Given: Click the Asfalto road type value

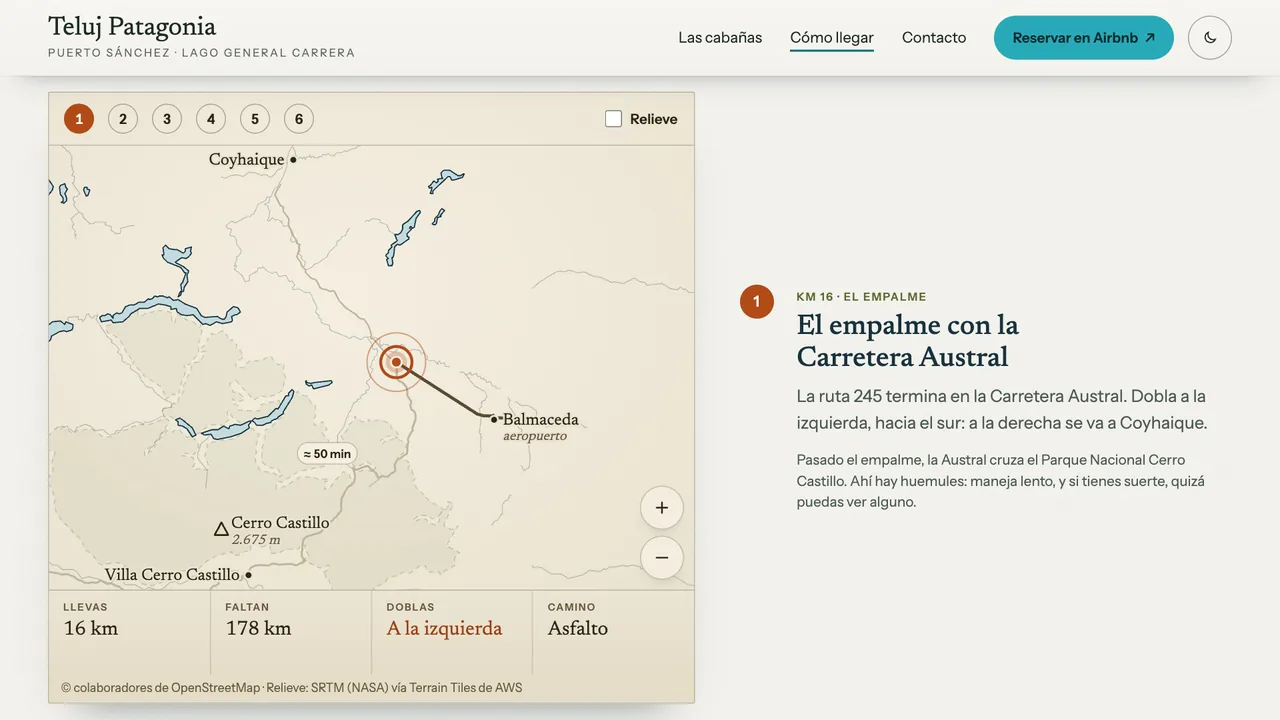Looking at the screenshot, I should pos(578,629).
